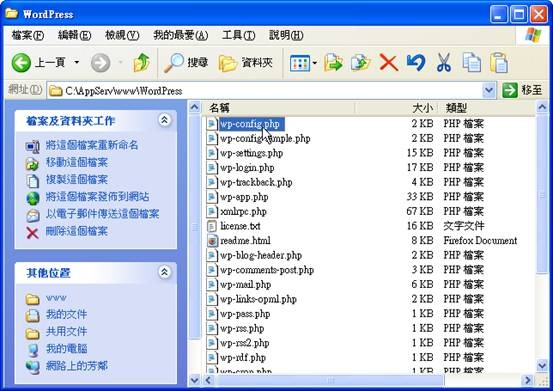Expand the address bar dropdown arrow
The width and height of the screenshot is (553, 391).
pyautogui.click(x=489, y=91)
